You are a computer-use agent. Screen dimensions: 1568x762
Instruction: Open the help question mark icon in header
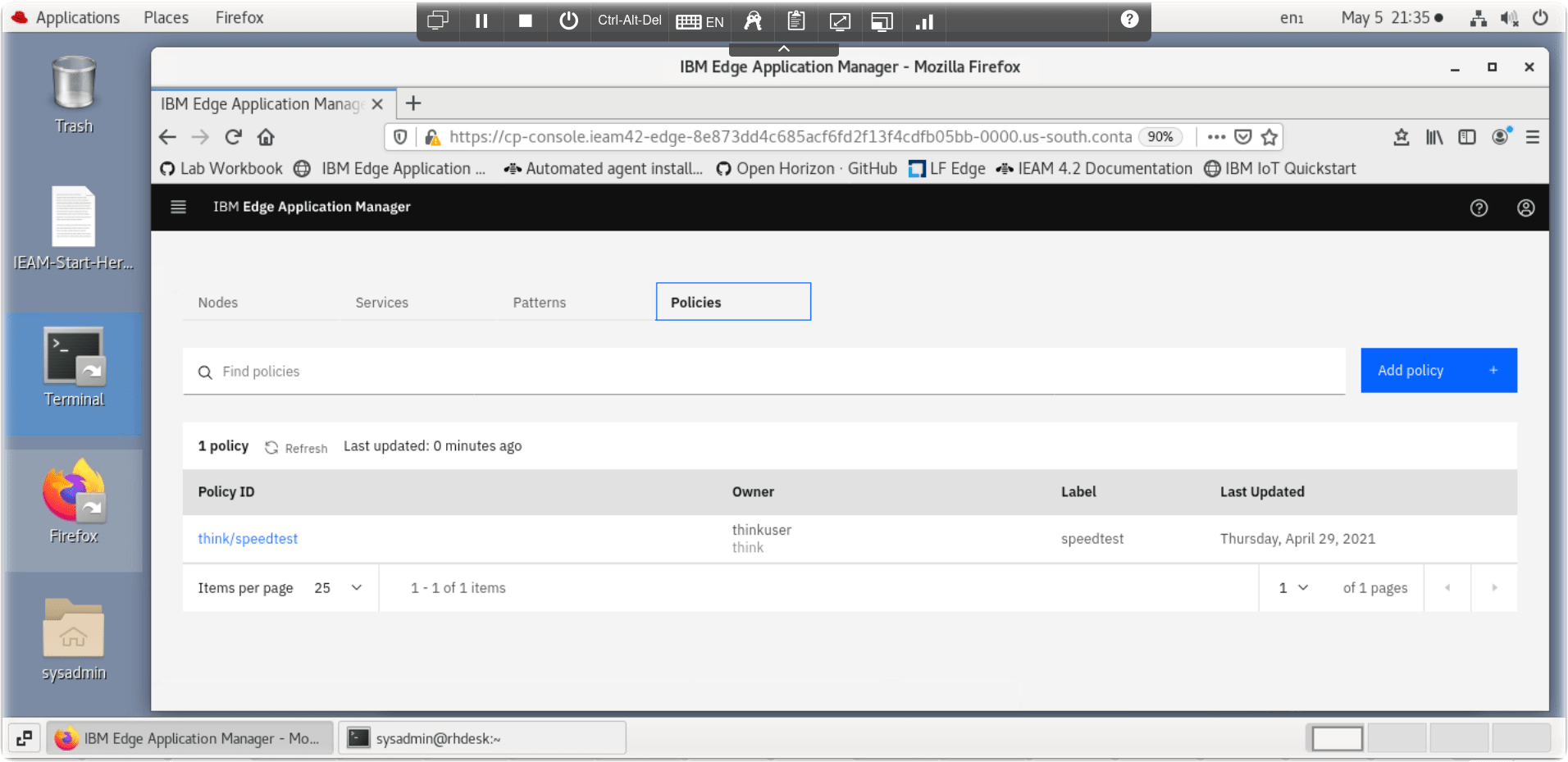(1479, 208)
